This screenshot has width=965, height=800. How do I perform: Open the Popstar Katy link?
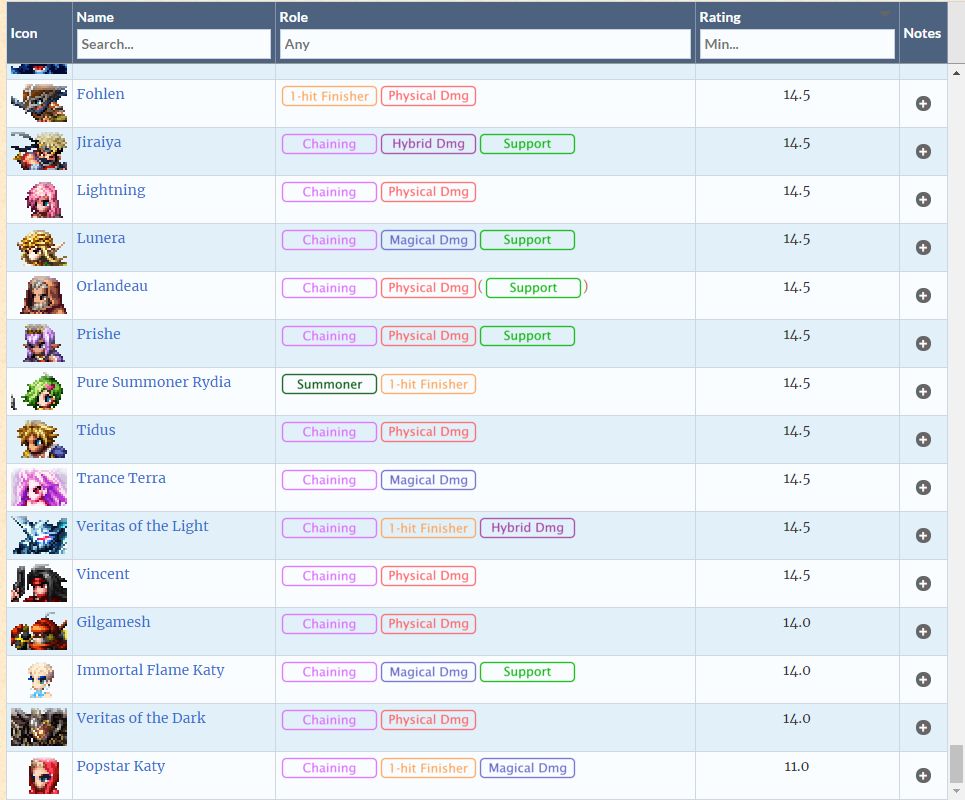(121, 766)
